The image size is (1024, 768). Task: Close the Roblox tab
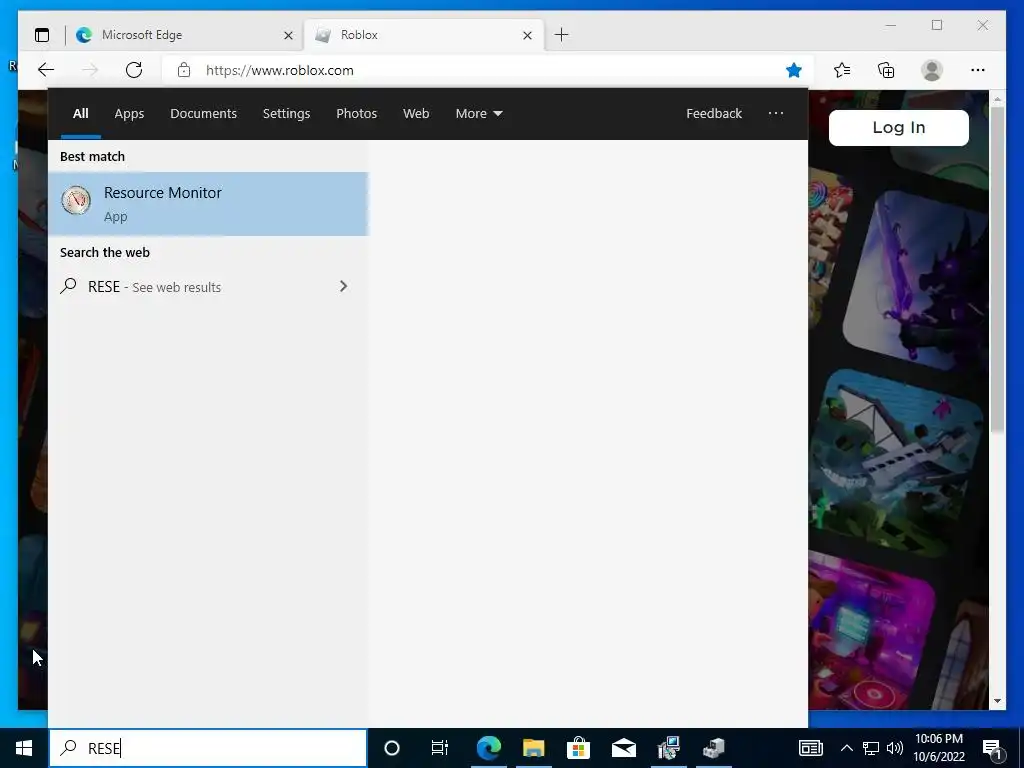pos(528,35)
